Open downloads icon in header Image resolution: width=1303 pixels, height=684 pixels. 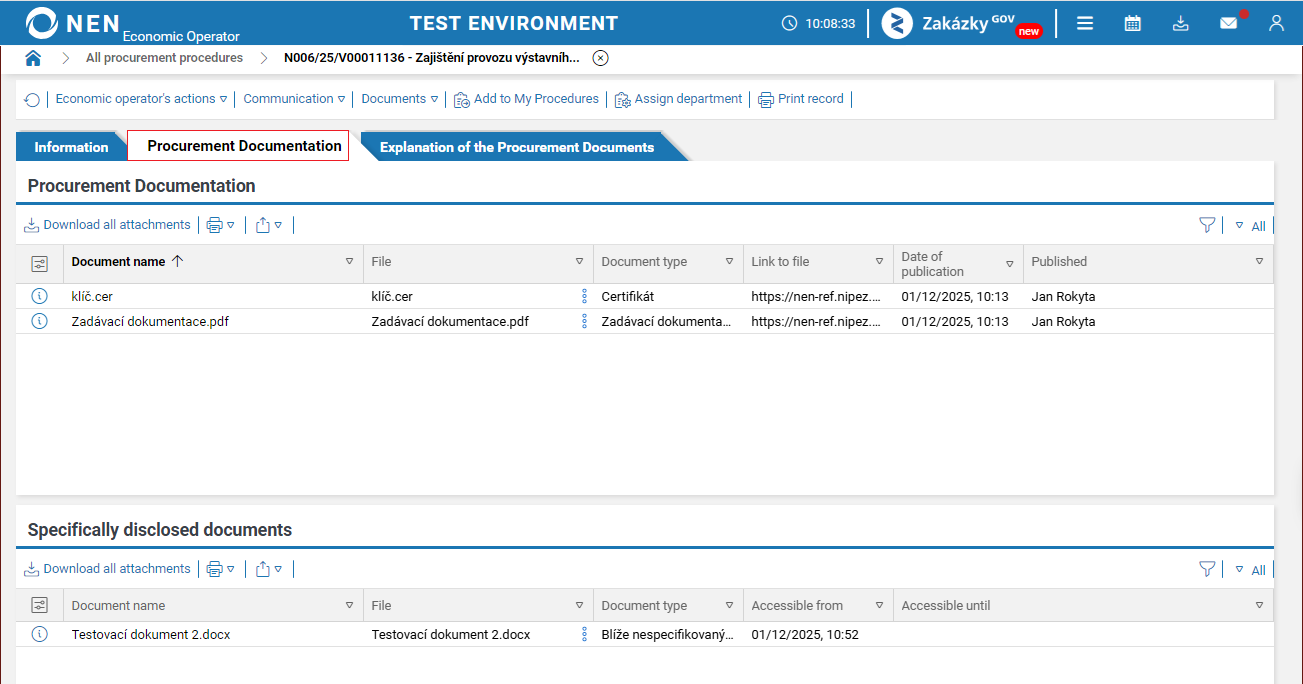click(1181, 23)
